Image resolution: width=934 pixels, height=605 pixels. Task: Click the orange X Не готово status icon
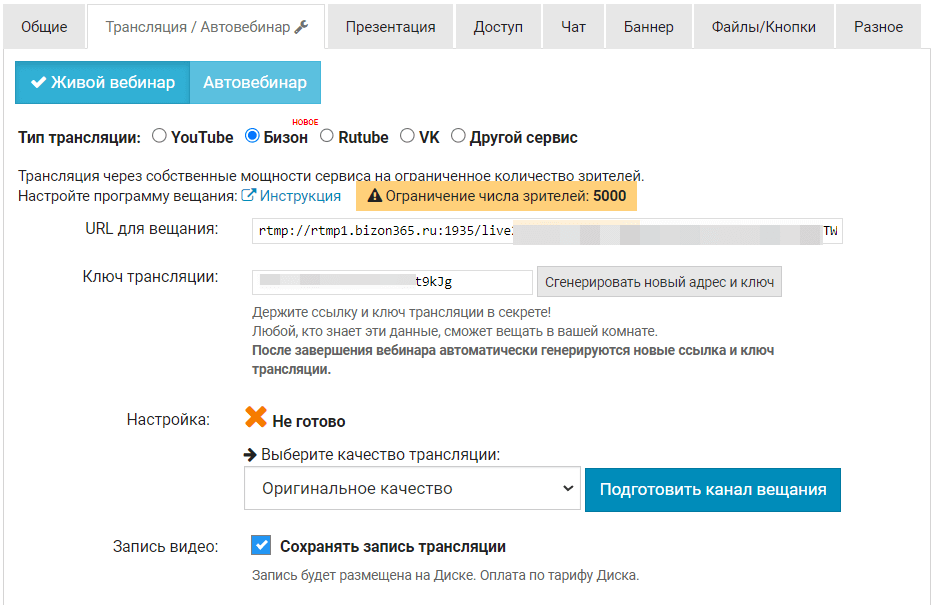(x=256, y=418)
